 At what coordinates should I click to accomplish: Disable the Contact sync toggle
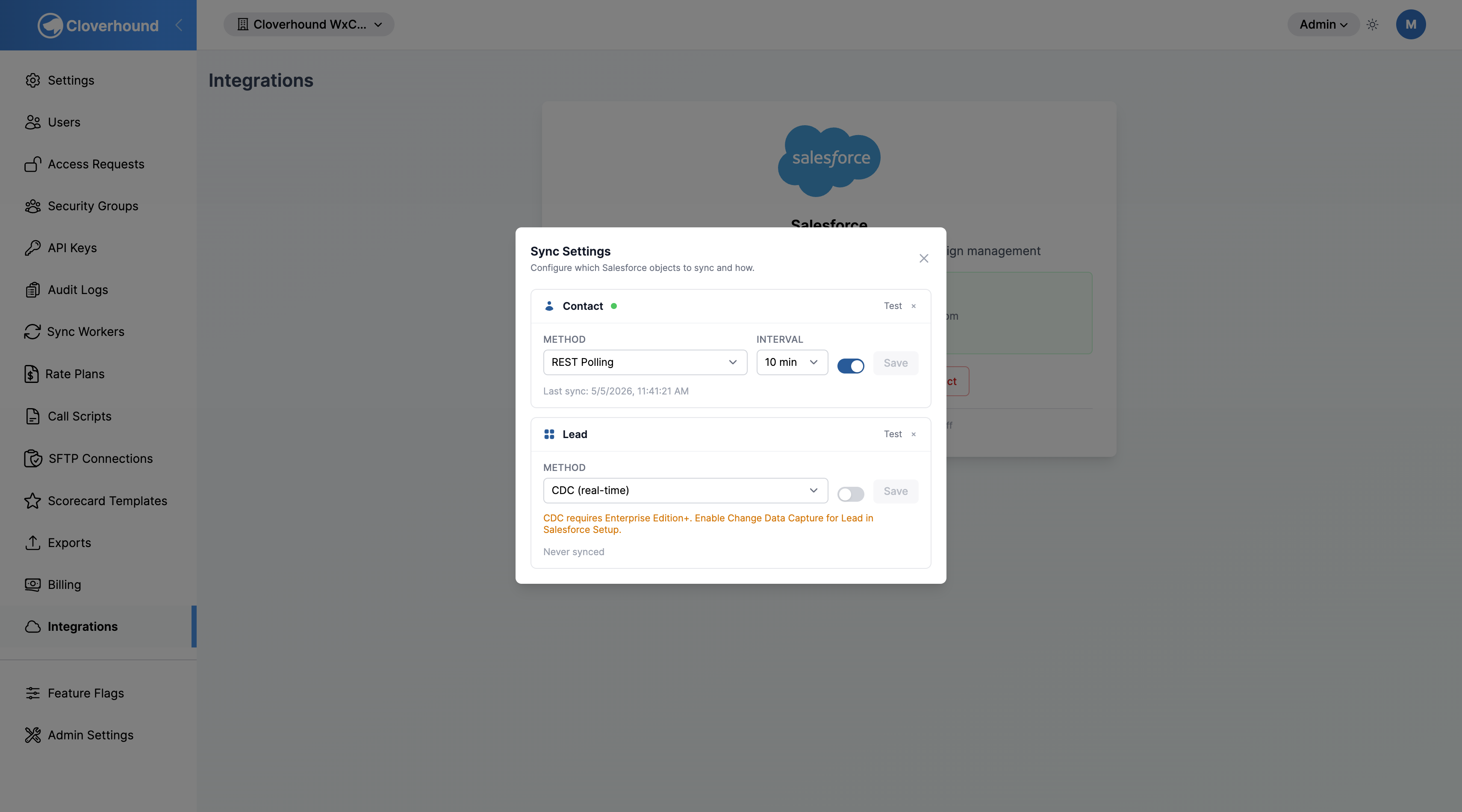pos(851,366)
